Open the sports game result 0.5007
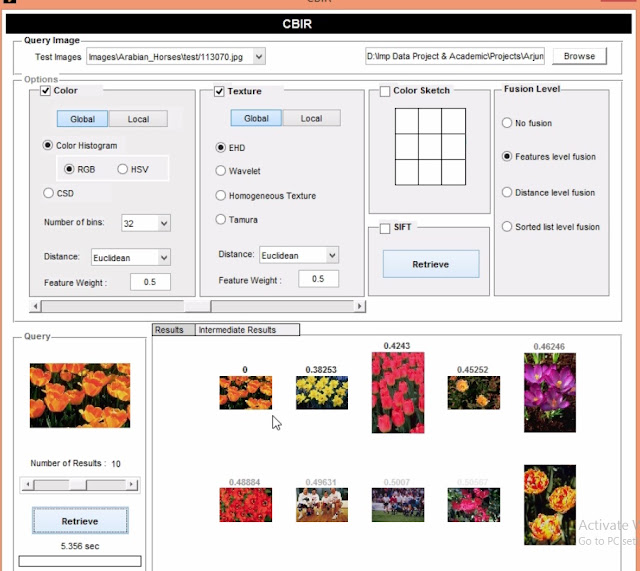 coord(398,504)
